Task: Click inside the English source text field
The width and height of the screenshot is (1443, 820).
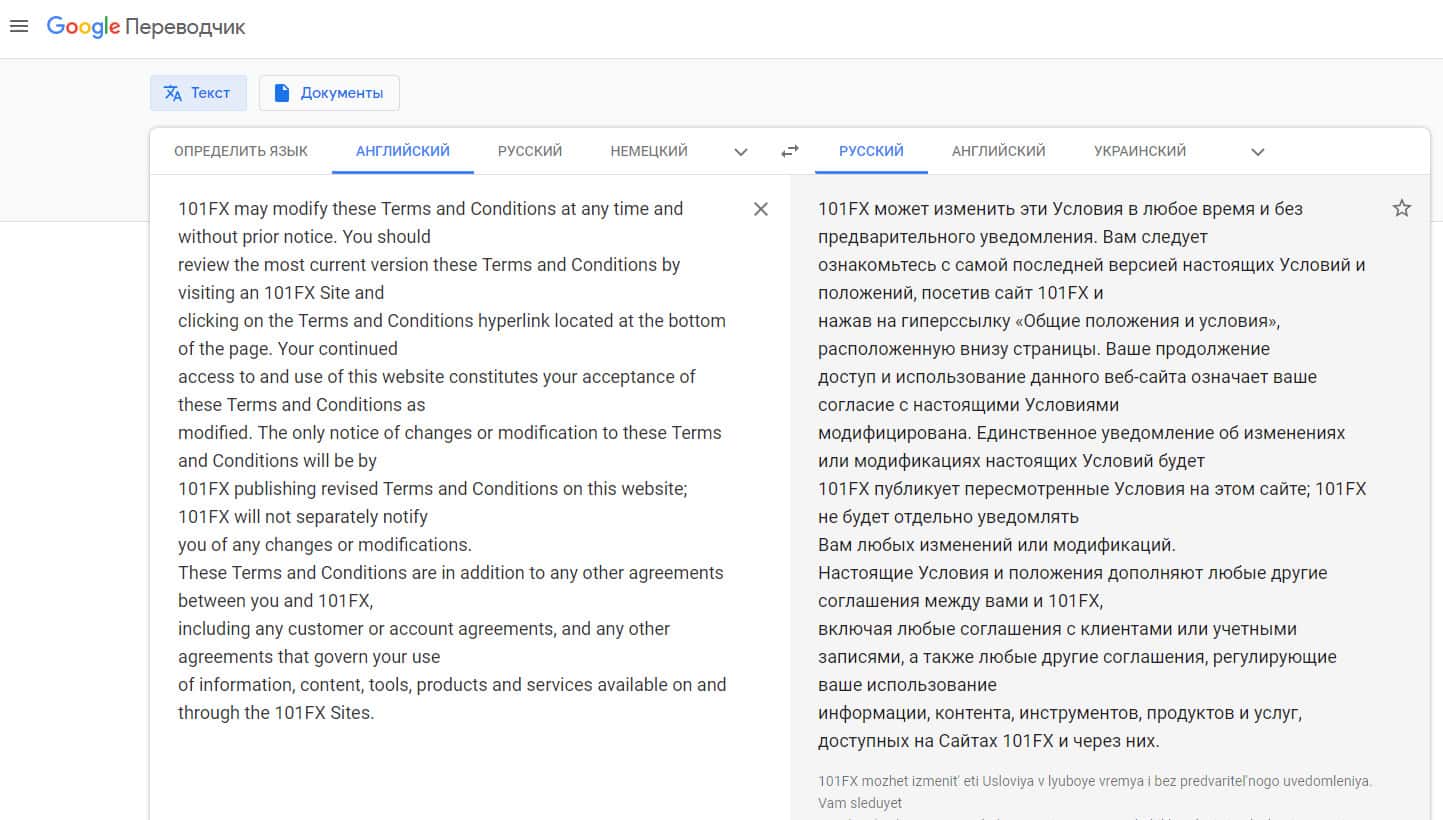Action: pyautogui.click(x=450, y=460)
